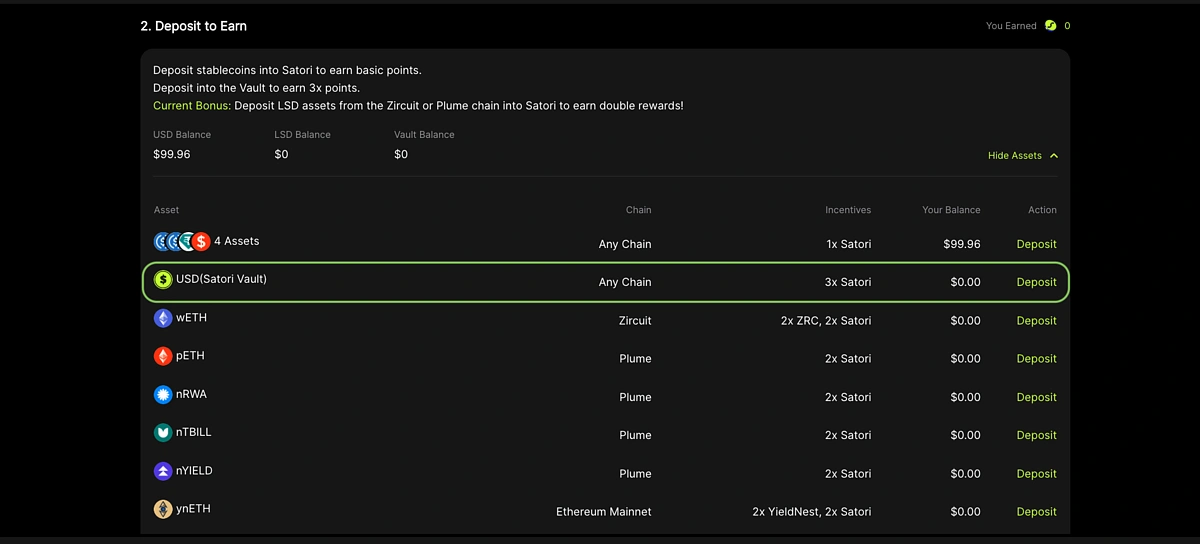This screenshot has width=1200, height=544.
Task: Choose Deposit for nTBILL
Action: pos(1036,435)
